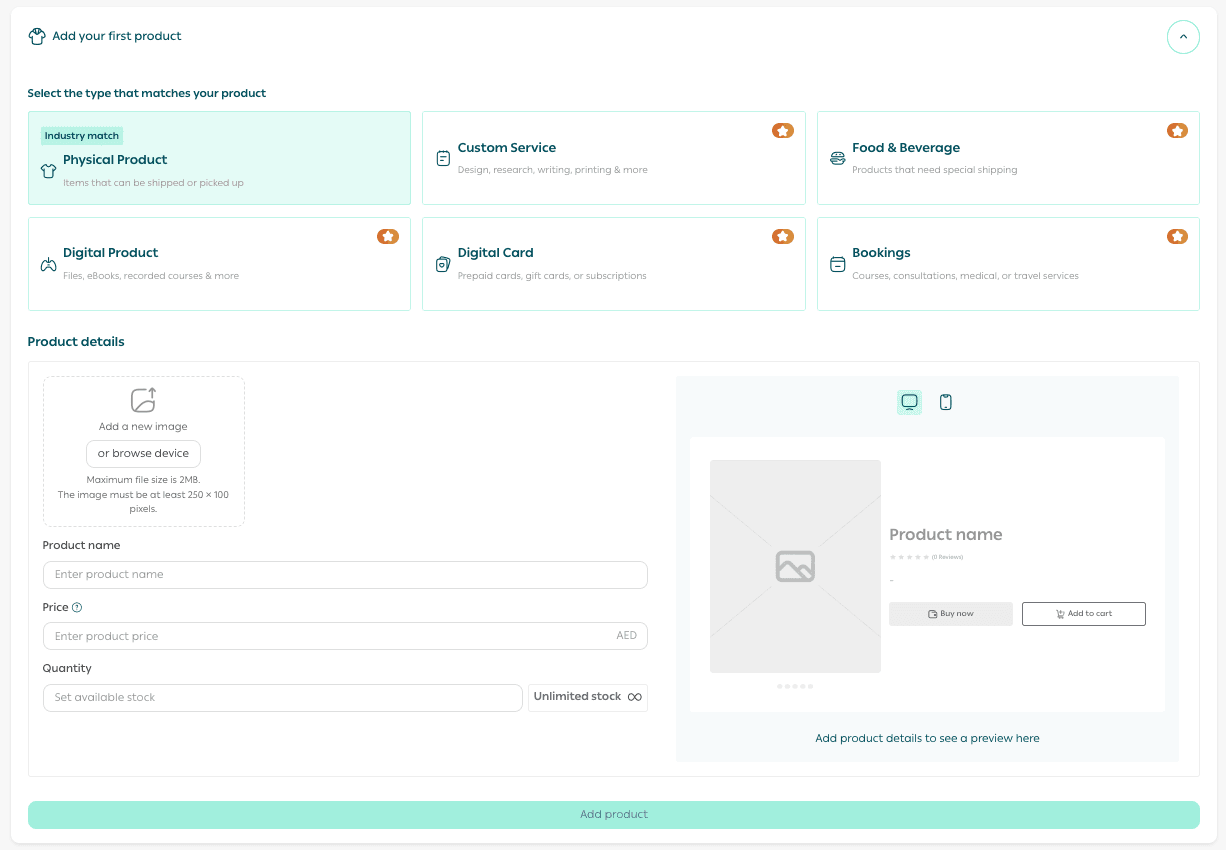1226x850 pixels.
Task: Click the premium star badge on Food & Beverage
Action: (x=1177, y=131)
